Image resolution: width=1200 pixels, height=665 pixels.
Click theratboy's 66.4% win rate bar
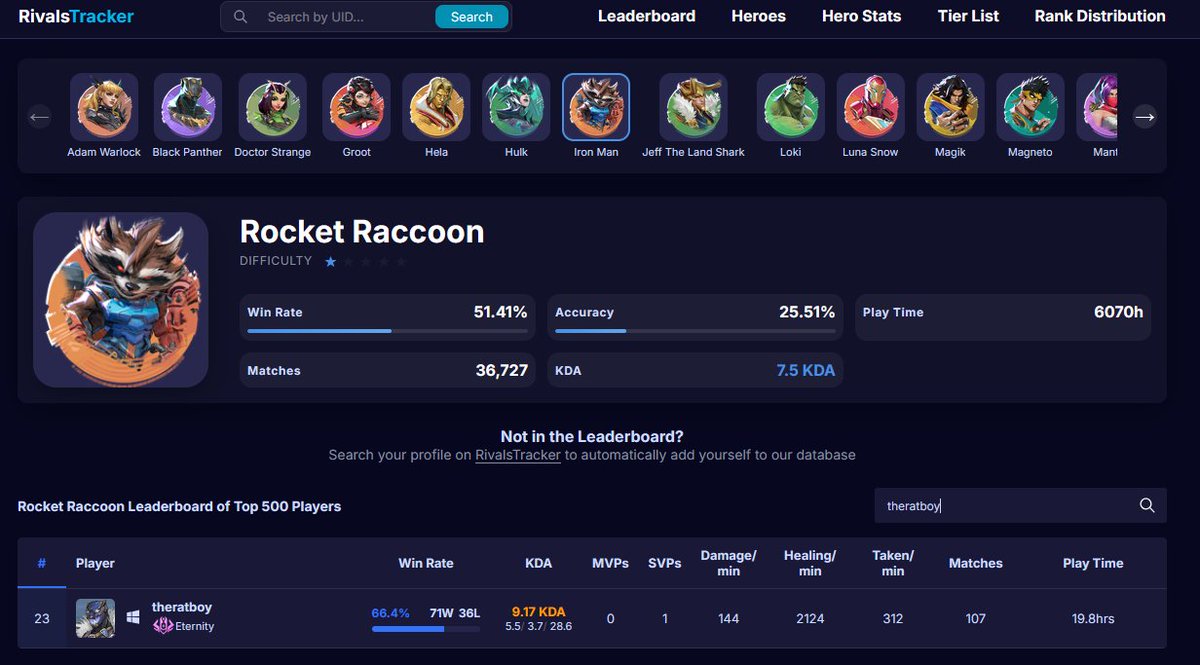click(425, 629)
